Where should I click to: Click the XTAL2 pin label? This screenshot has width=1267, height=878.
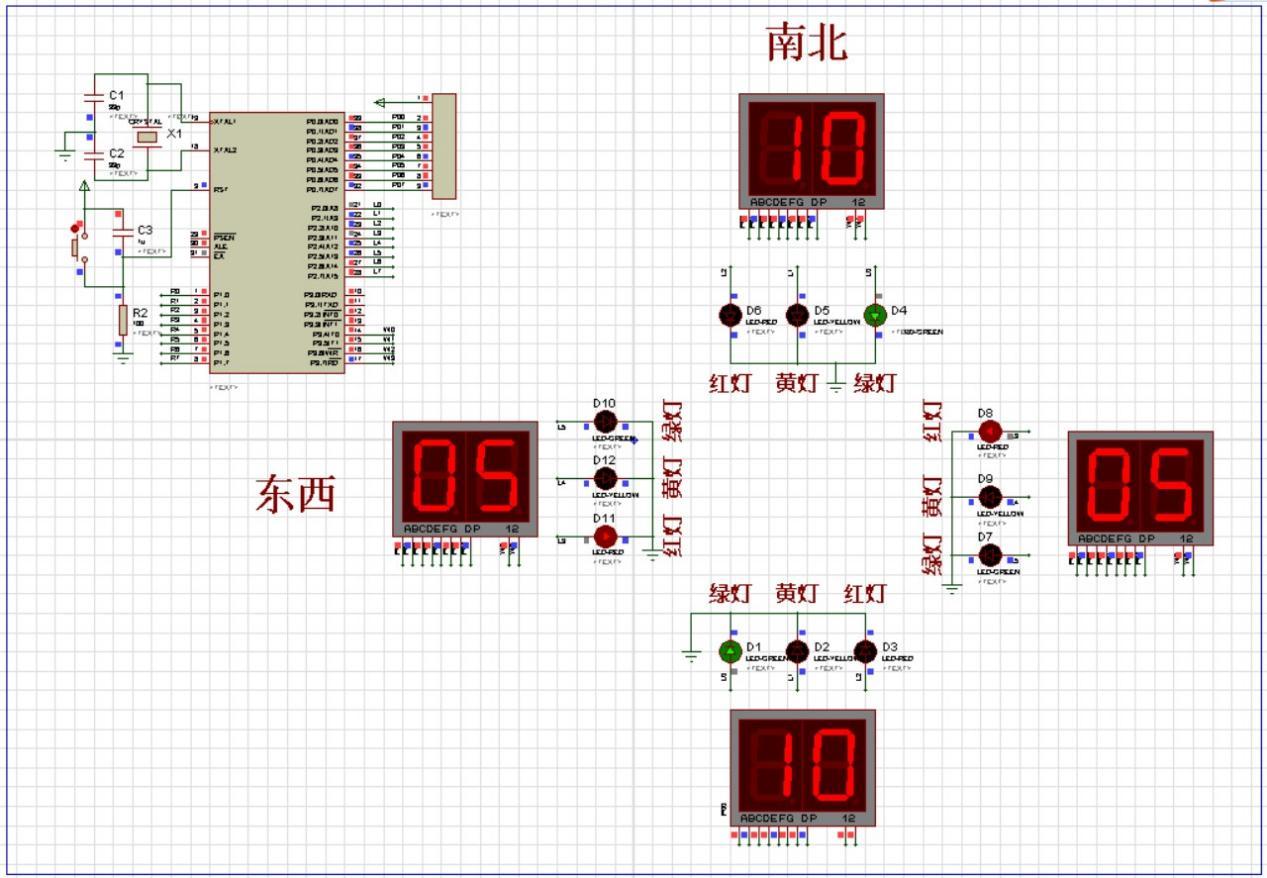tap(224, 149)
